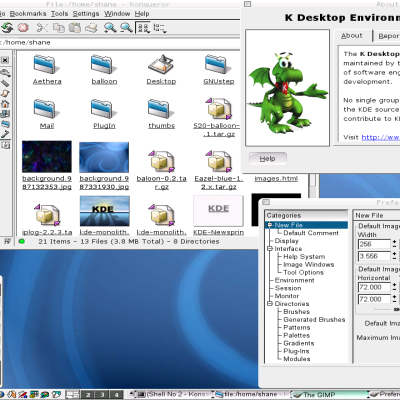
Task: Click the network computers icon in Konqueror sidebar
Action: pyautogui.click(x=5, y=114)
